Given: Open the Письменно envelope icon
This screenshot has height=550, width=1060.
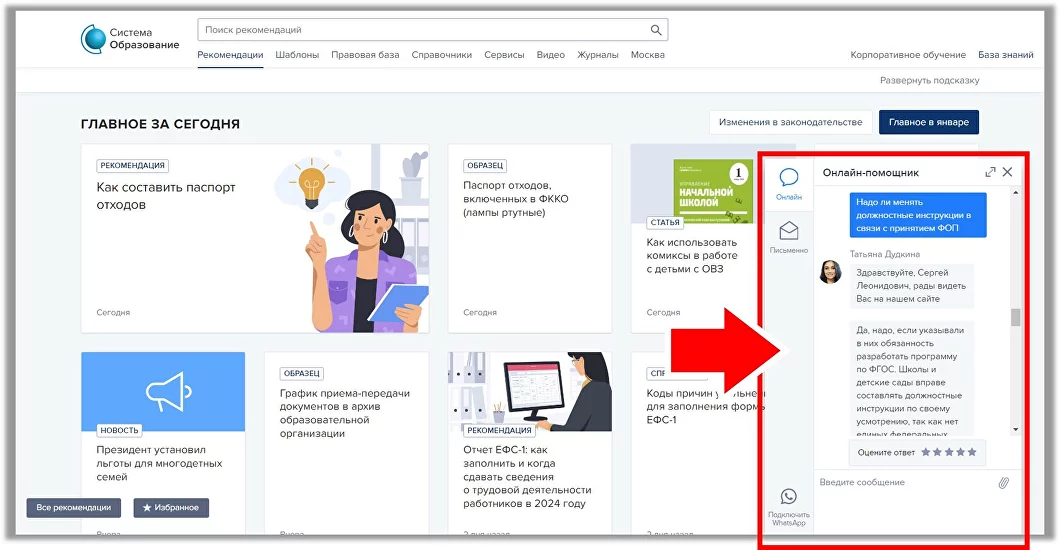Looking at the screenshot, I should (789, 231).
